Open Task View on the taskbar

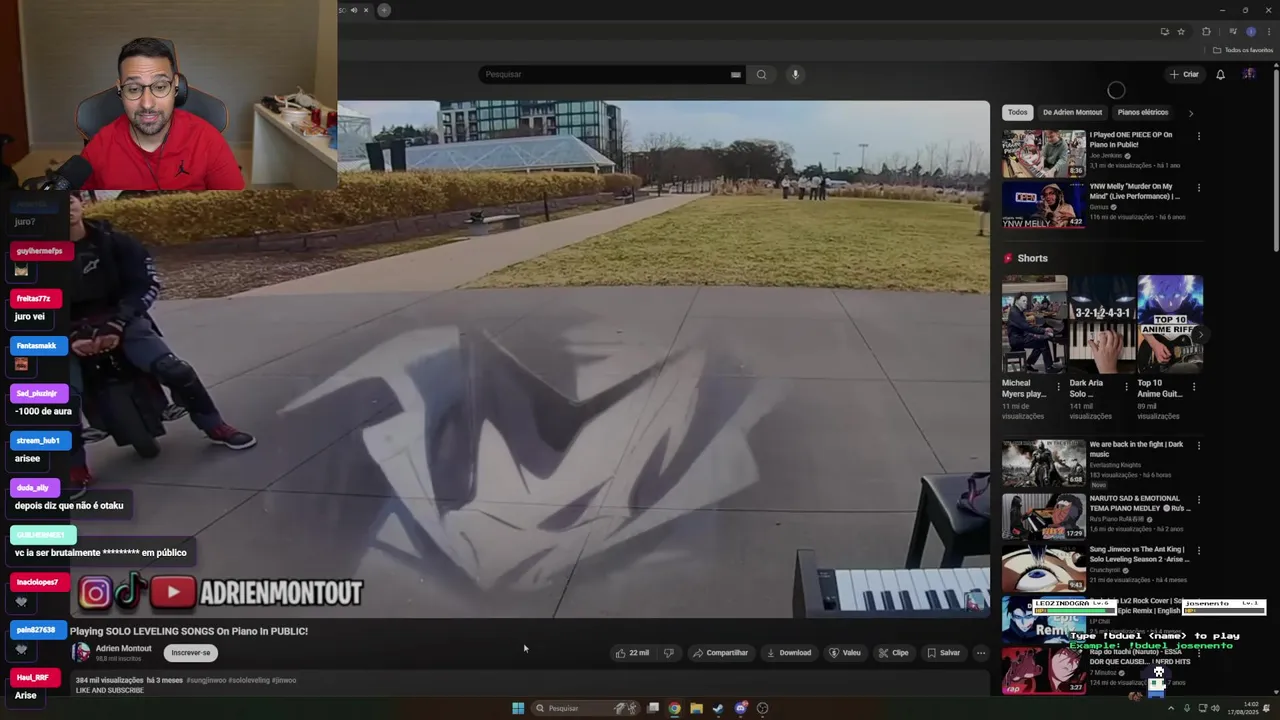pos(653,708)
